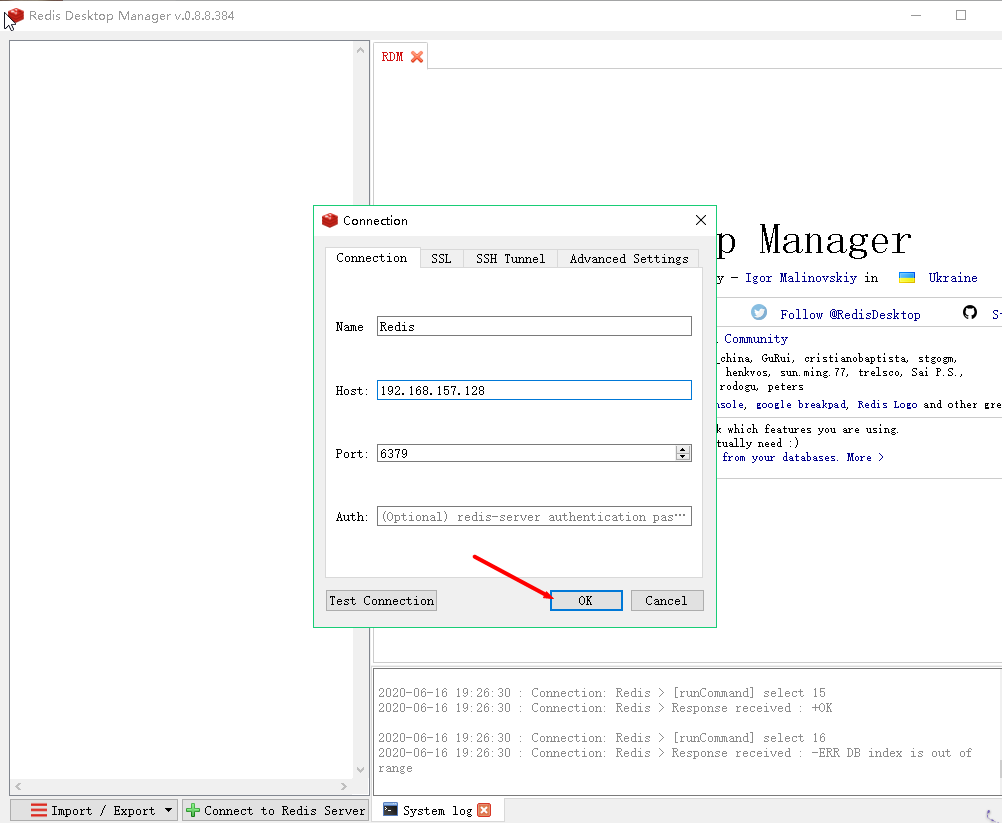Screen dimensions: 1002x823
Task: Switch to the SSH Tunnel tab
Action: [511, 258]
